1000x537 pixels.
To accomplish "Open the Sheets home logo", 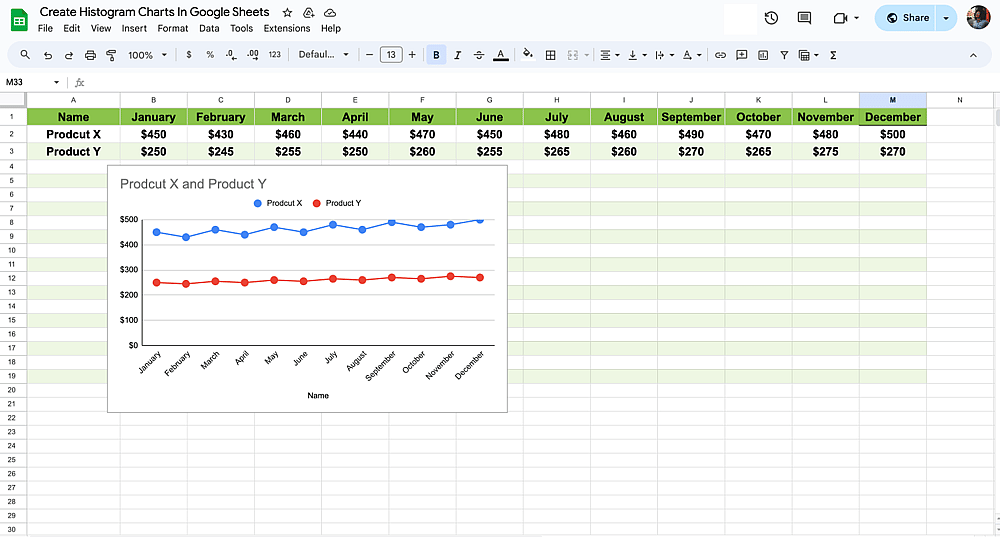I will click(x=19, y=20).
